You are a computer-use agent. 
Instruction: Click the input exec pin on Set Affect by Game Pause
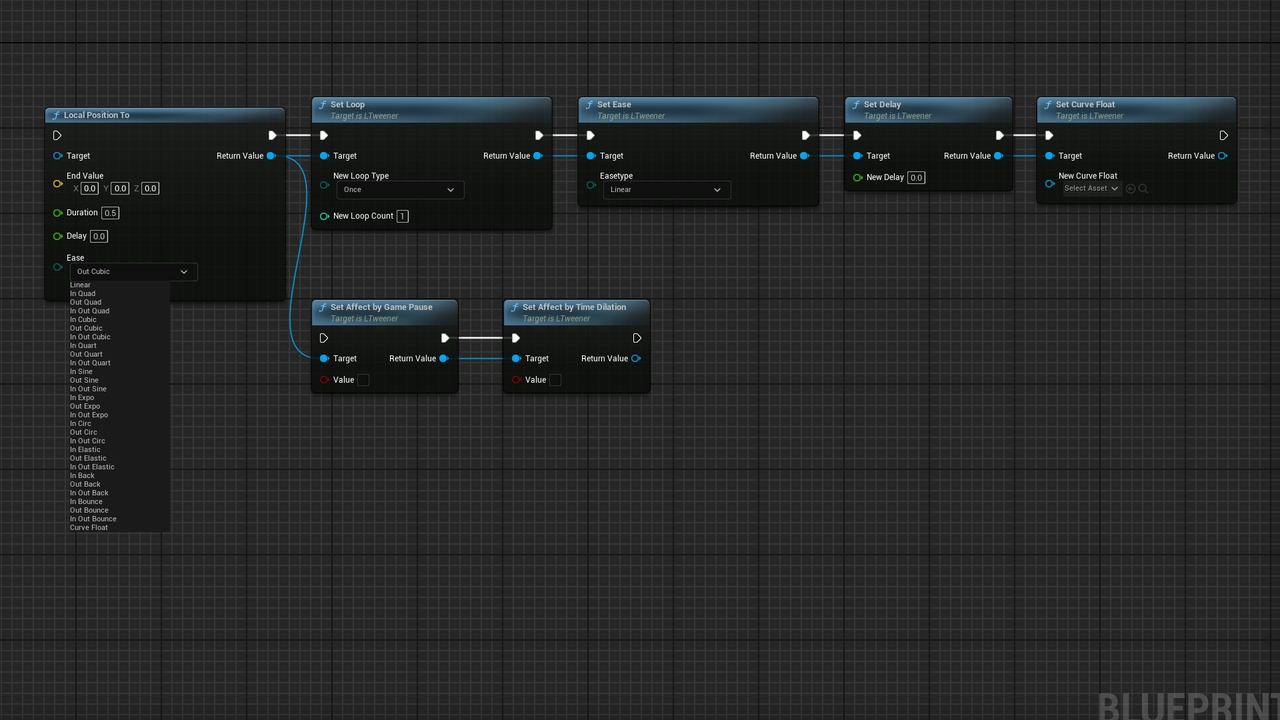[324, 338]
